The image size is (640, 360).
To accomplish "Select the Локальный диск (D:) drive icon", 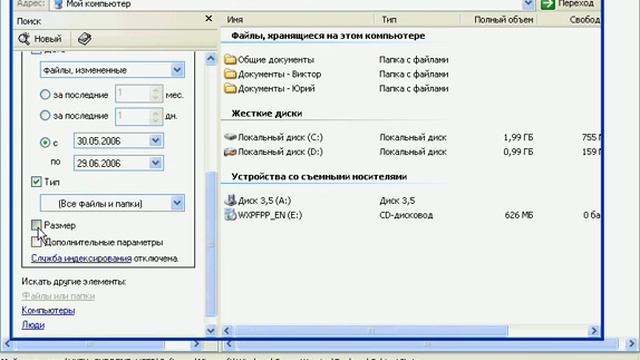I will tap(231, 152).
